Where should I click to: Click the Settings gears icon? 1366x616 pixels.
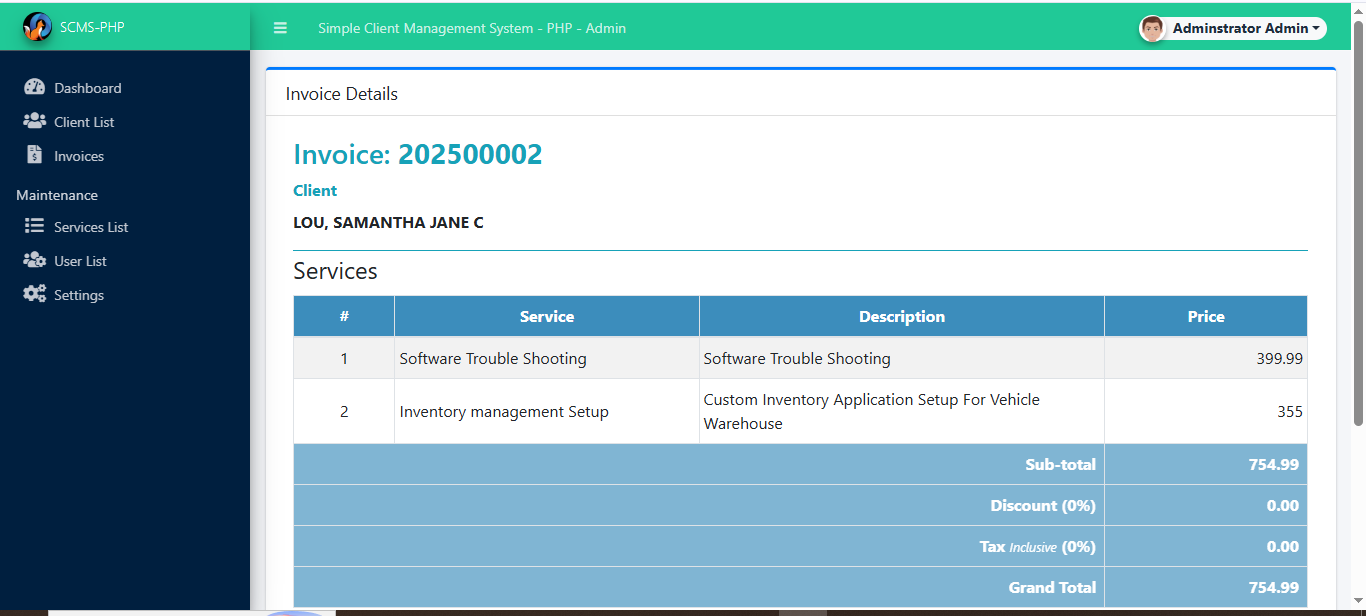(35, 294)
